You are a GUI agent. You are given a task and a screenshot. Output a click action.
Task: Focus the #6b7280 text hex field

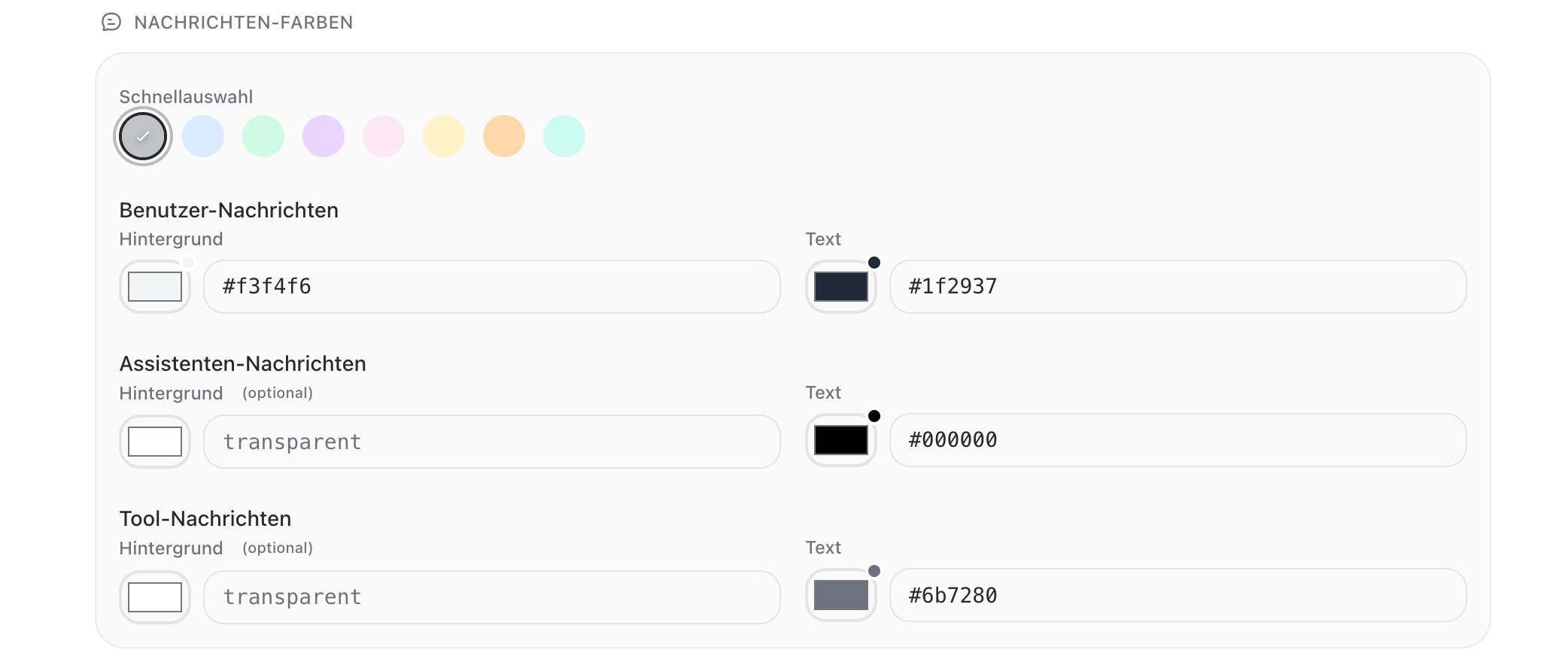click(1178, 595)
